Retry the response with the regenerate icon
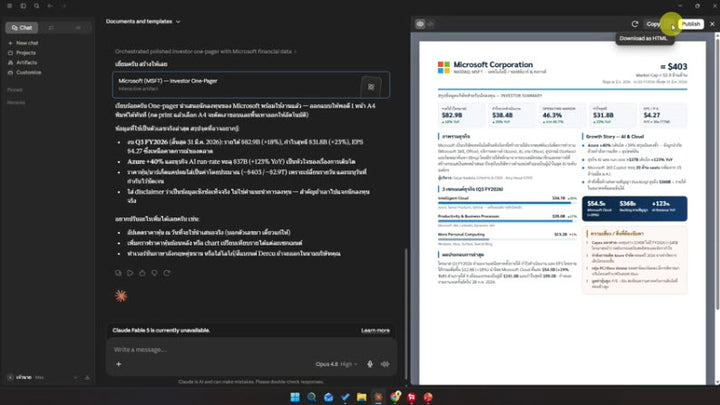The image size is (720, 405). click(167, 273)
